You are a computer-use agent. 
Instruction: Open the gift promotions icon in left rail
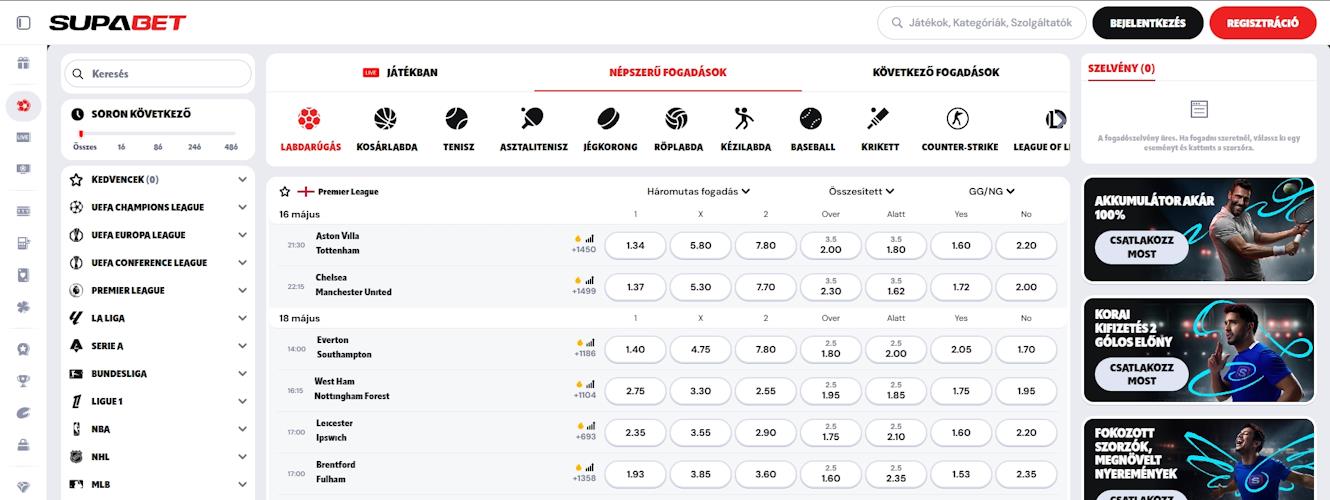click(23, 64)
